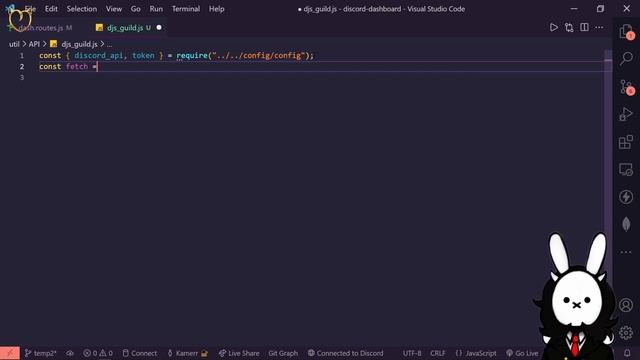640x360 pixels.
Task: Open the Search view icon
Action: click(626, 58)
